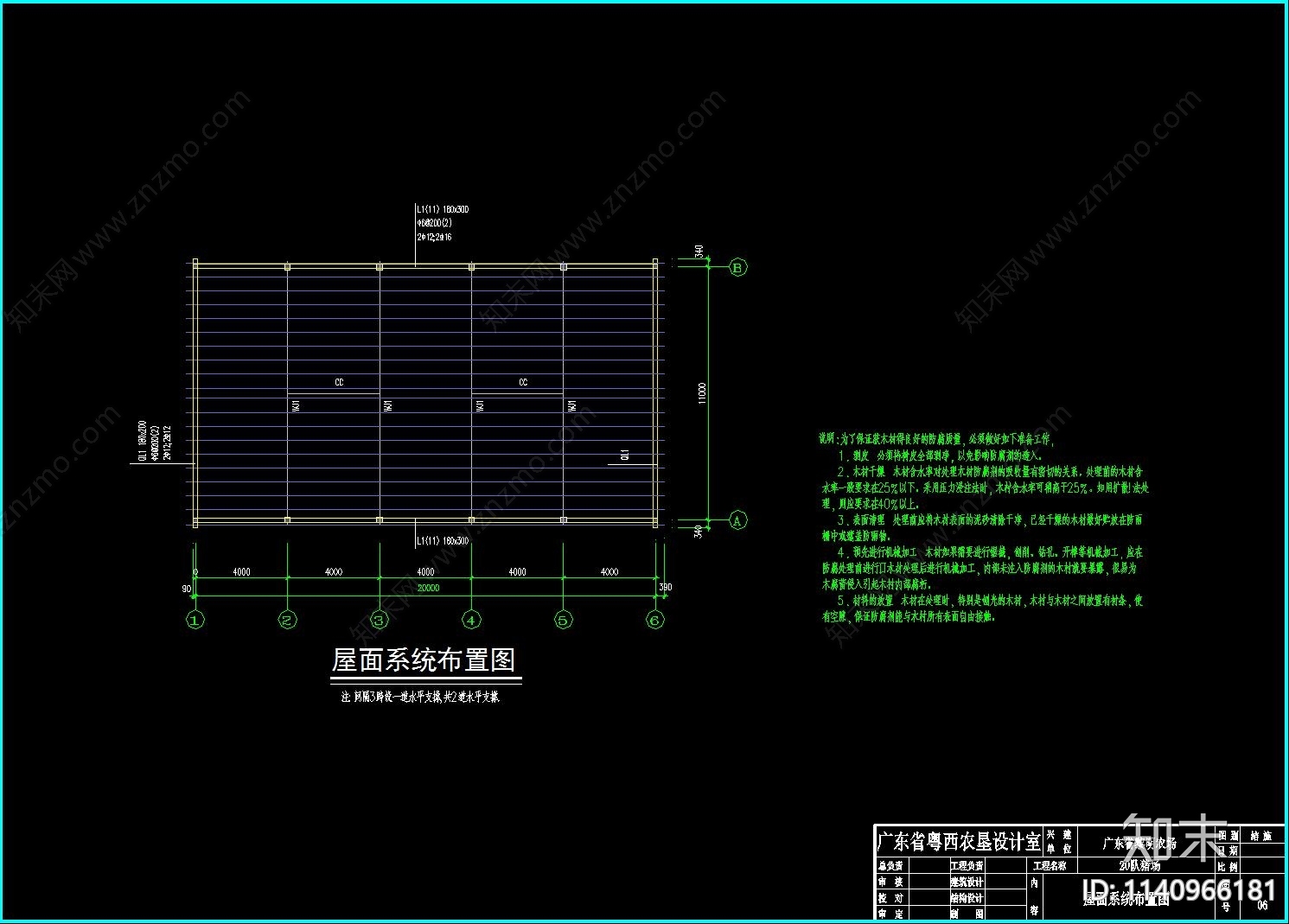
Task: Click note 5 about 材料的放置
Action: [982, 609]
